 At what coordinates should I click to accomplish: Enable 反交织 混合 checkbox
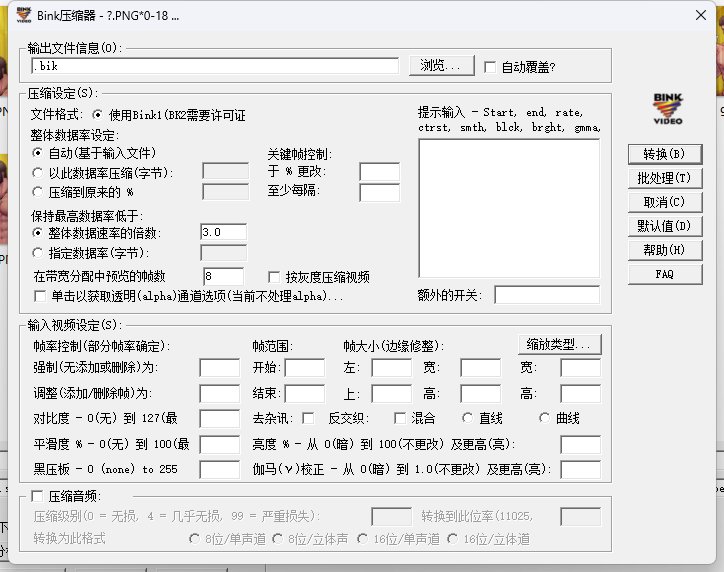pyautogui.click(x=400, y=418)
